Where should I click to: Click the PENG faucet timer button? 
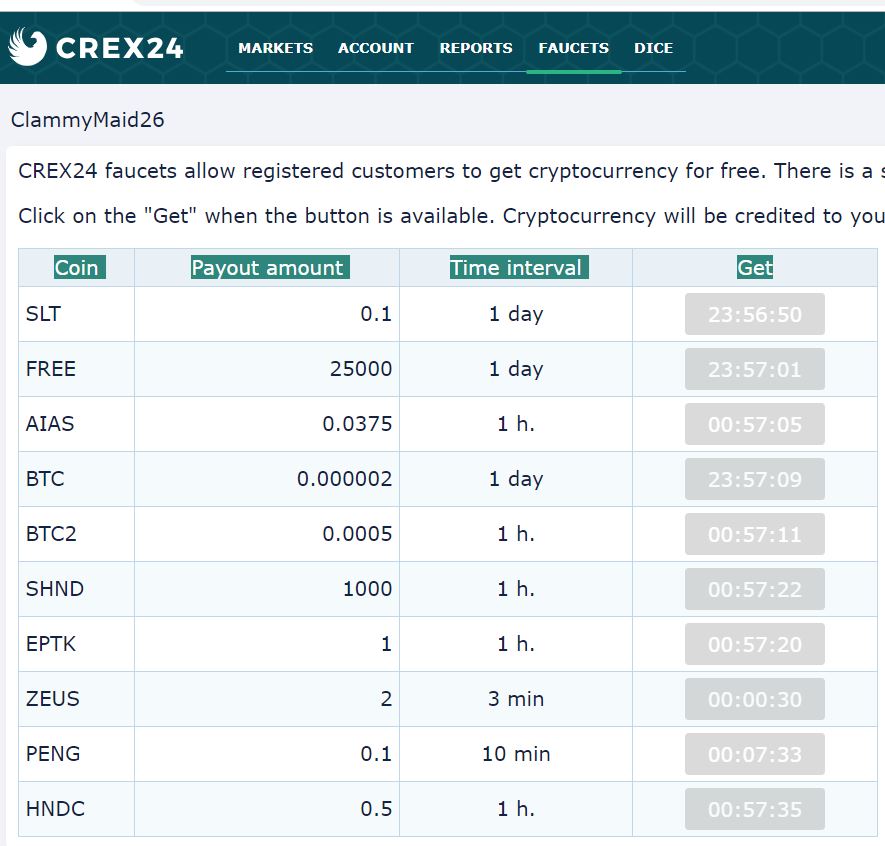pyautogui.click(x=755, y=754)
